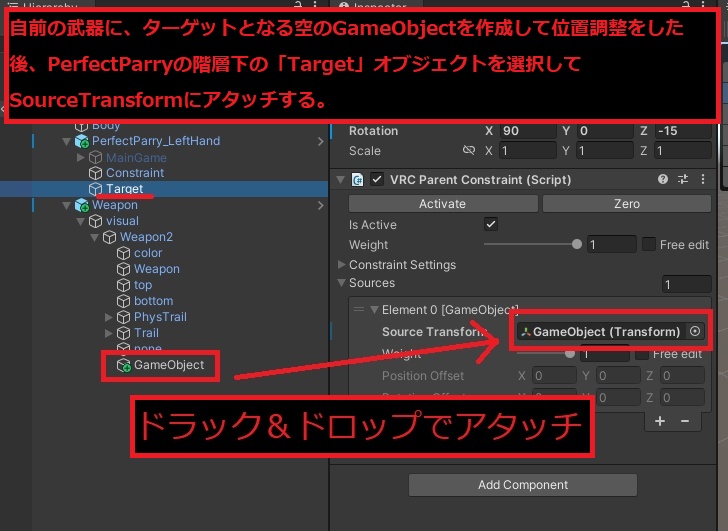The height and width of the screenshot is (531, 728).
Task: Click the PerfectParry_LeftHand prefab cube icon
Action: [82, 141]
